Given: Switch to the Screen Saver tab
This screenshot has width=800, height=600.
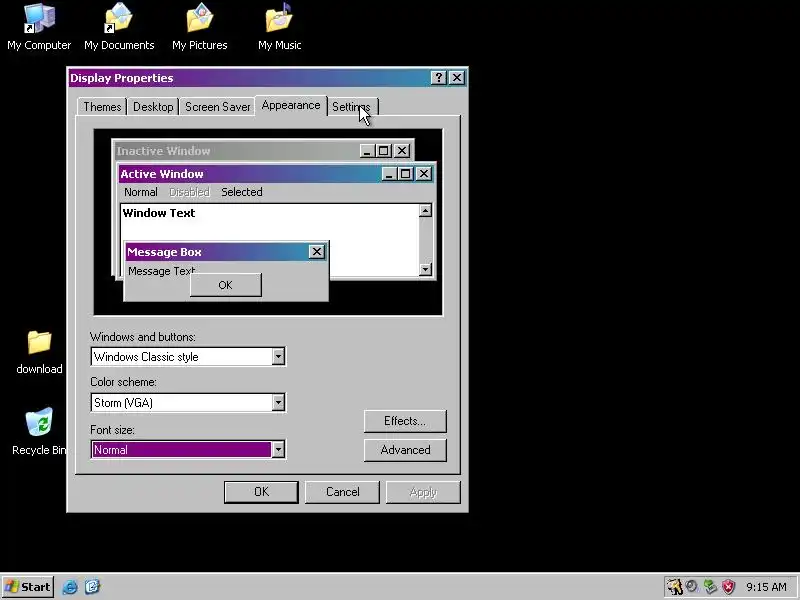Looking at the screenshot, I should tap(217, 107).
